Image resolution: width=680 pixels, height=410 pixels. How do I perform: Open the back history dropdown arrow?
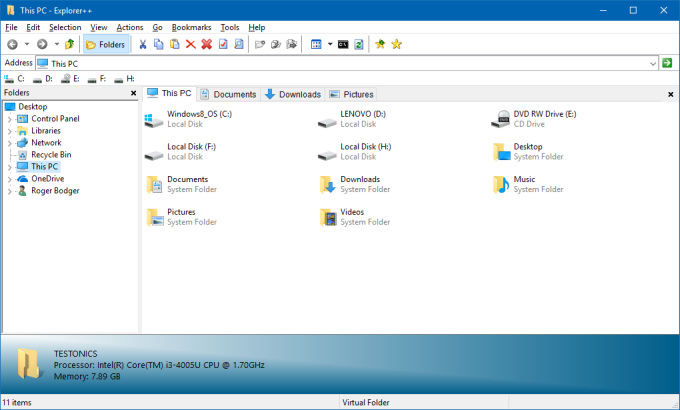point(26,44)
